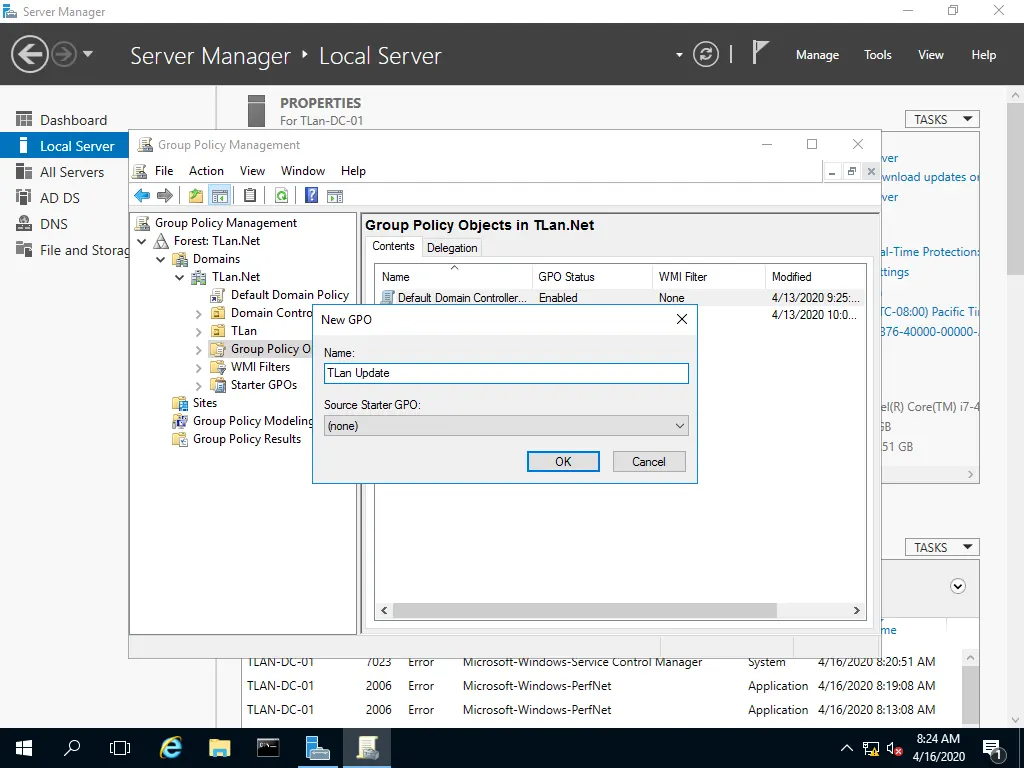Open the Action menu
This screenshot has width=1024, height=768.
pyautogui.click(x=206, y=170)
